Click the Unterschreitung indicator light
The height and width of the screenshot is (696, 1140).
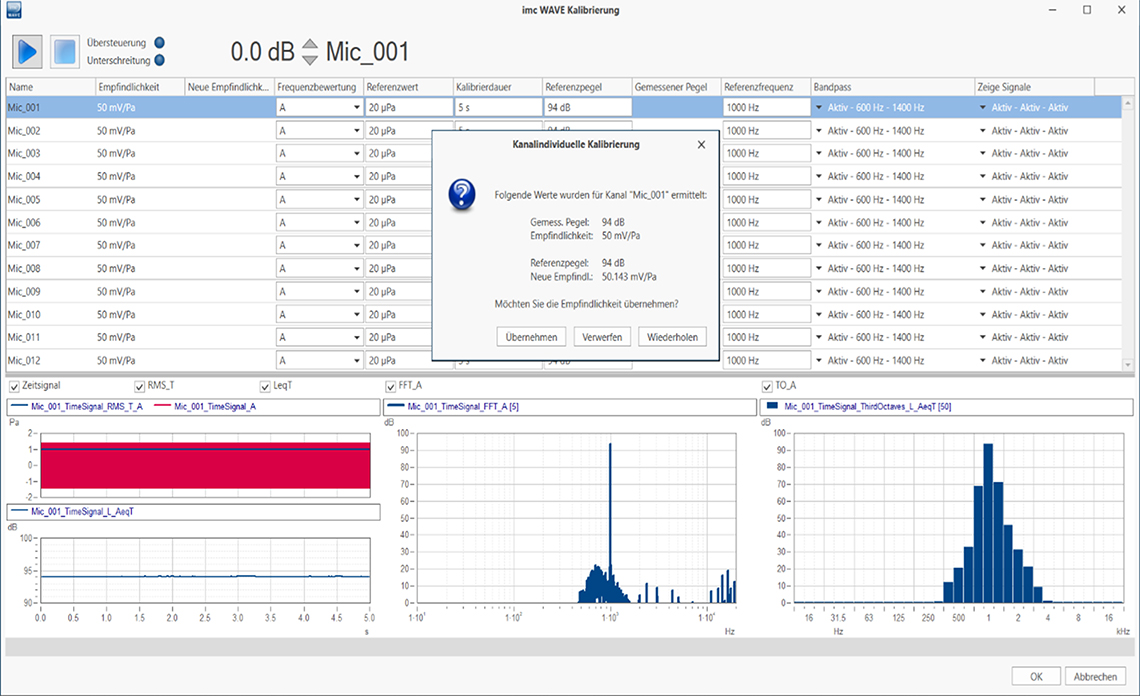click(159, 61)
